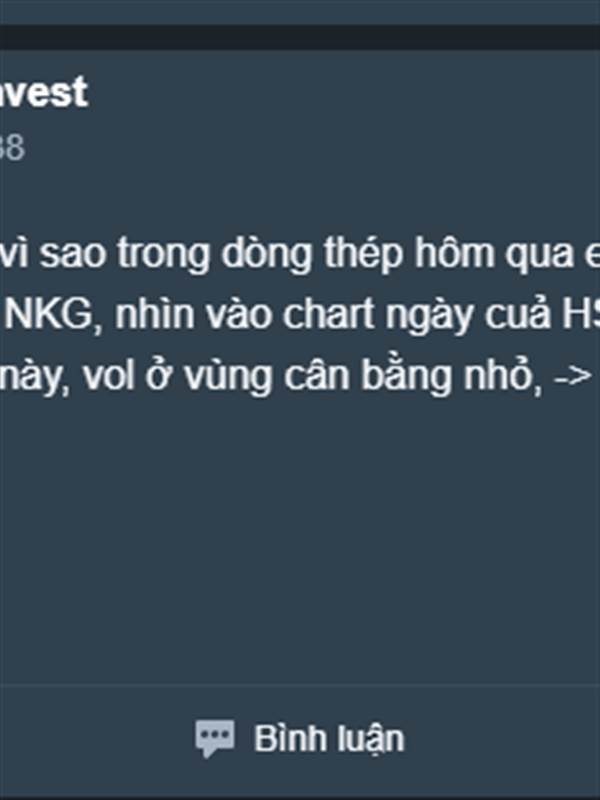
Task: Click the word "dòng" in first line
Action: click(x=266, y=254)
